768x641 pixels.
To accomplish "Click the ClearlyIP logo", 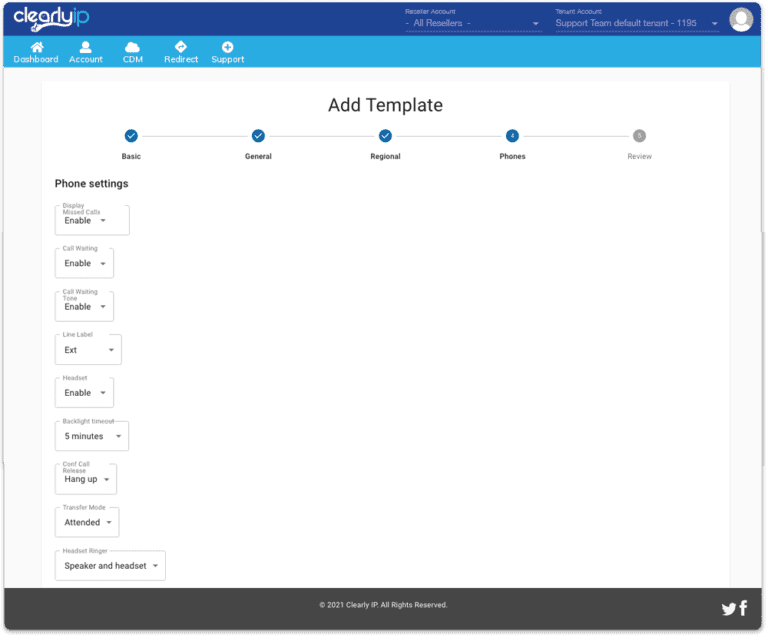I will click(51, 19).
